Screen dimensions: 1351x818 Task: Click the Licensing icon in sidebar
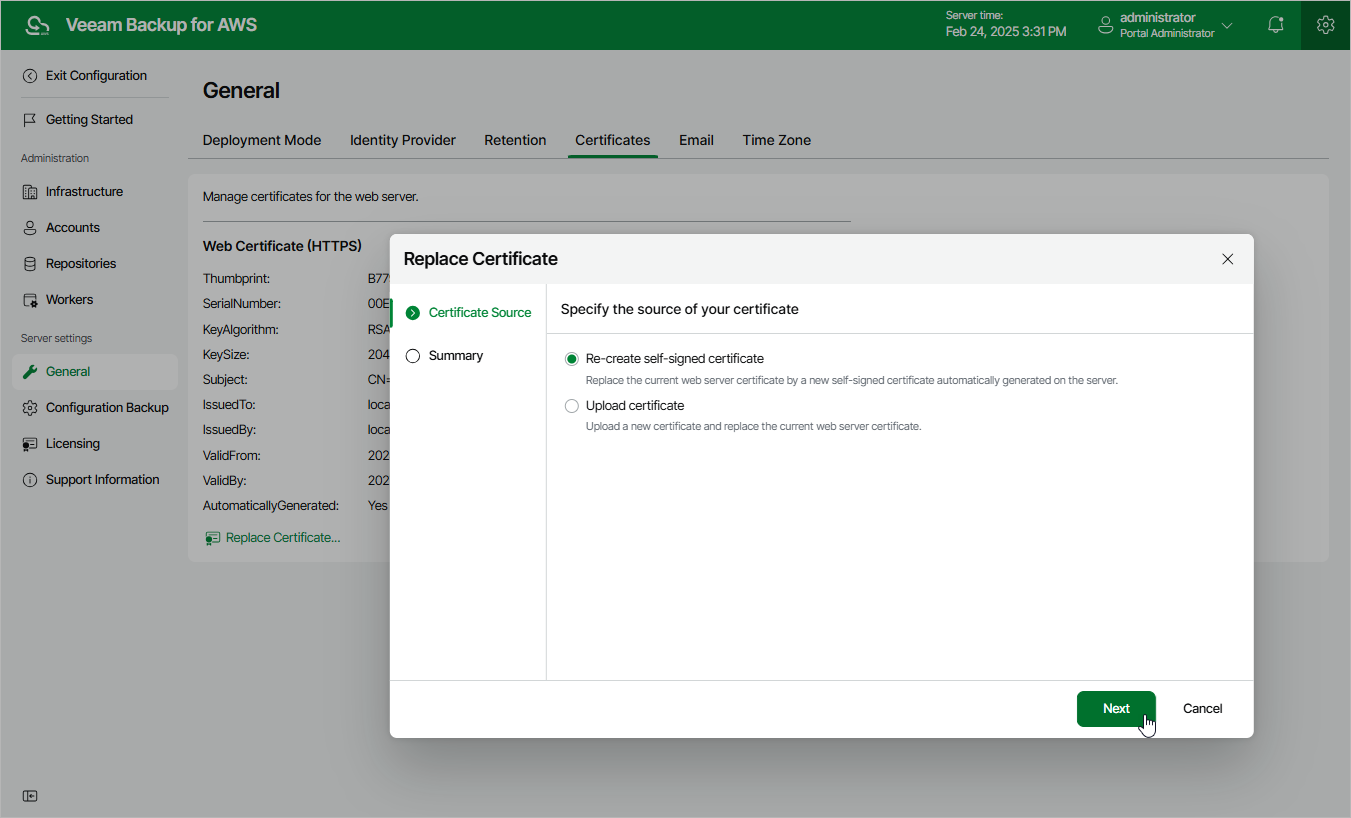pyautogui.click(x=30, y=444)
